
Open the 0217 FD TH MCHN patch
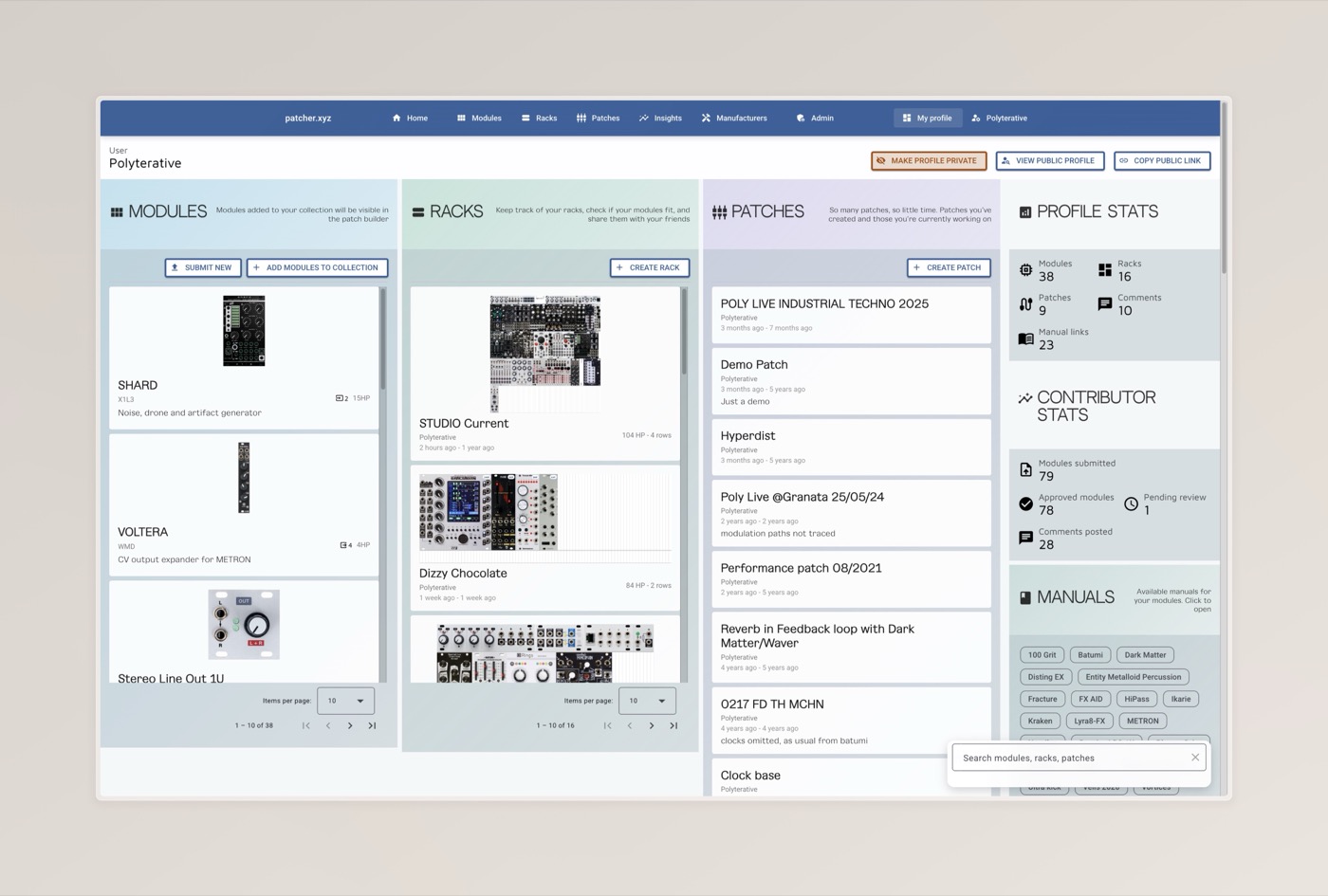pos(851,721)
